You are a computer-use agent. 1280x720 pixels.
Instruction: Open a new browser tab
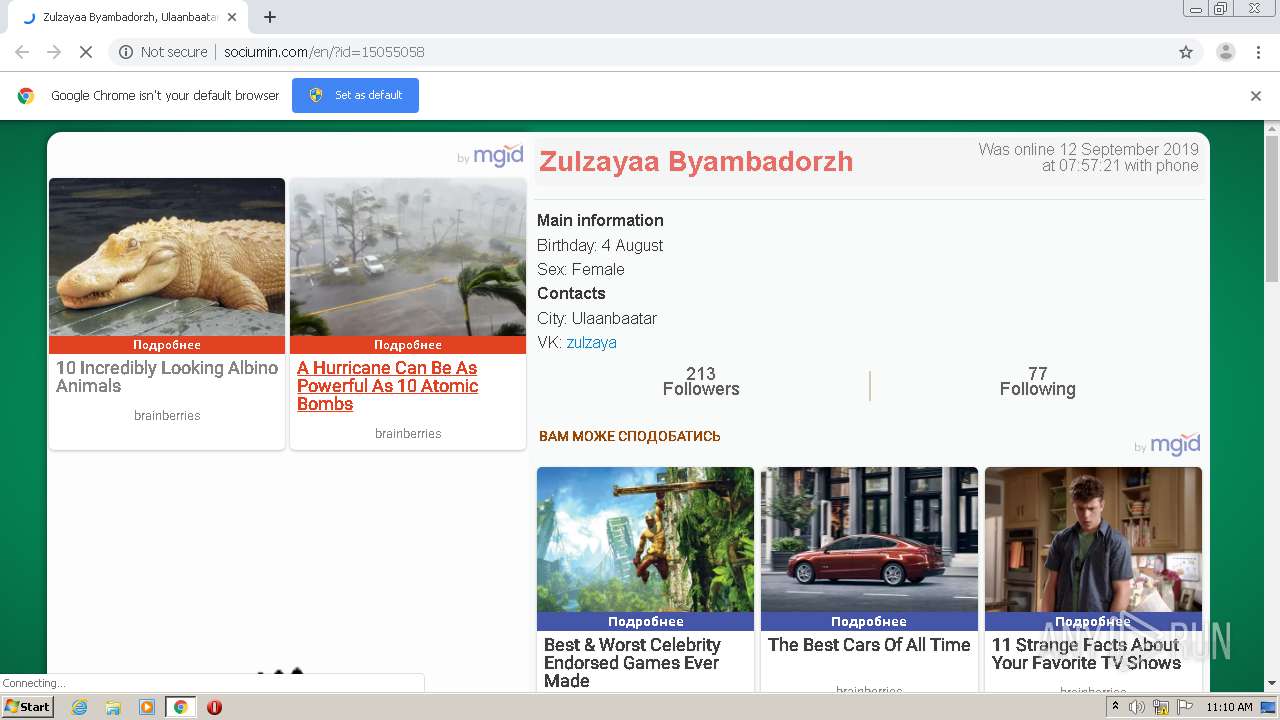270,17
